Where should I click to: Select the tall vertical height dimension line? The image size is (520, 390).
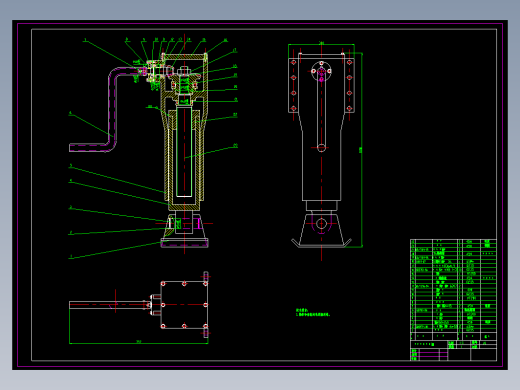point(361,150)
